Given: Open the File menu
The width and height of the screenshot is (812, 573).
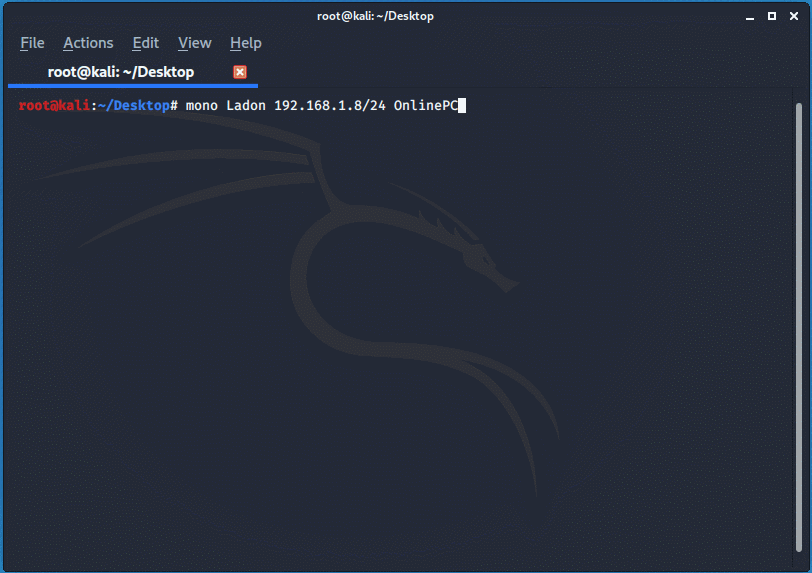Looking at the screenshot, I should pyautogui.click(x=32, y=43).
